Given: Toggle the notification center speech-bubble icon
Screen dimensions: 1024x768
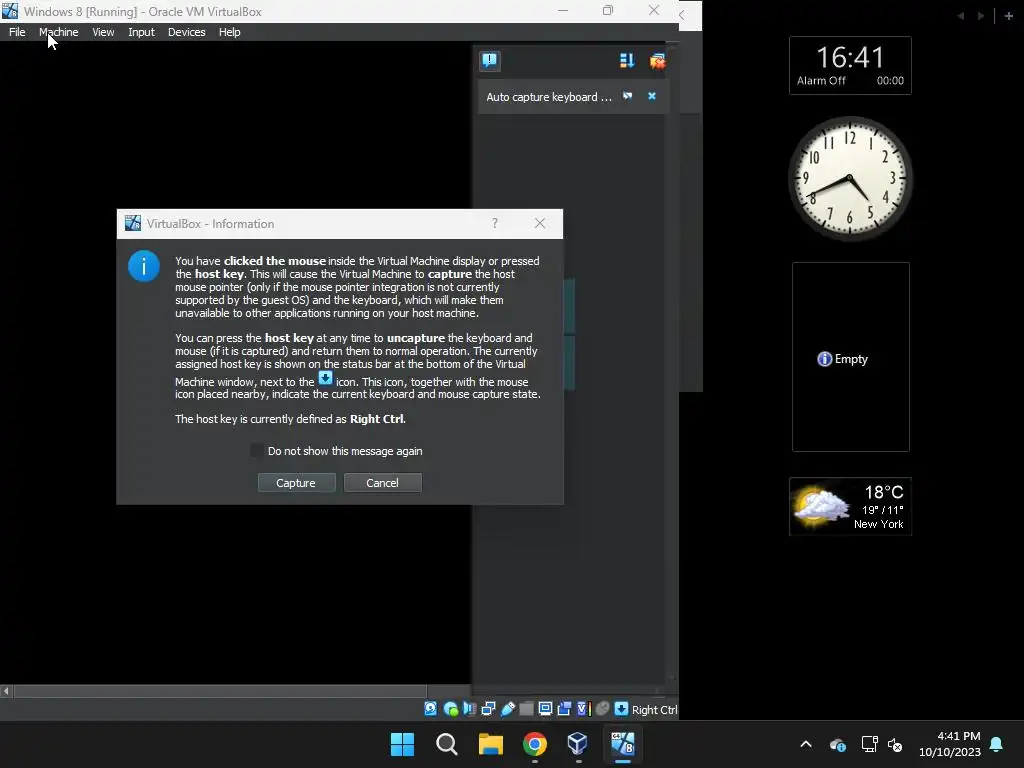Looking at the screenshot, I should pyautogui.click(x=490, y=61).
